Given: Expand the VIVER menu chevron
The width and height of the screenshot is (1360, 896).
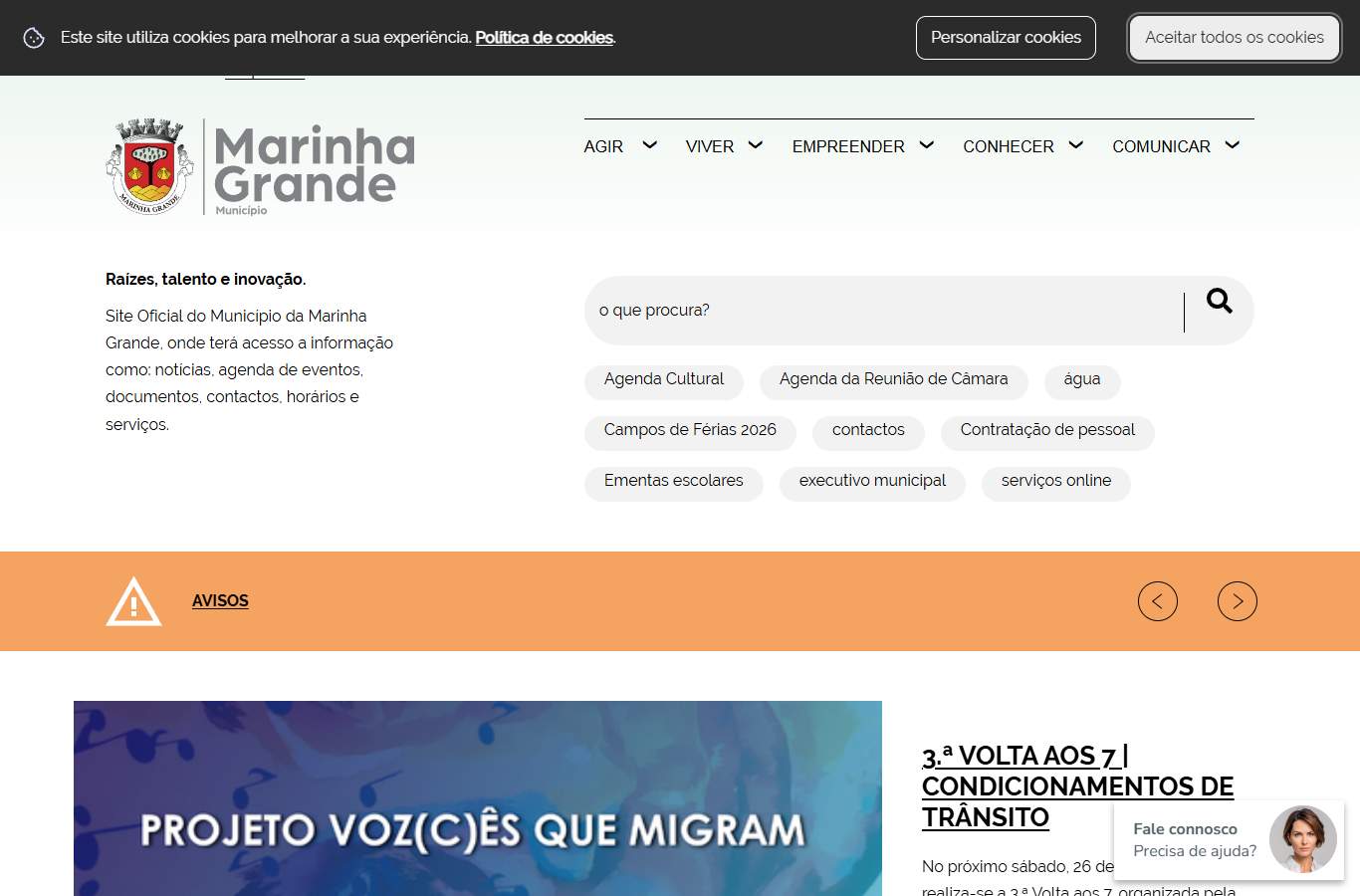Looking at the screenshot, I should 756,145.
